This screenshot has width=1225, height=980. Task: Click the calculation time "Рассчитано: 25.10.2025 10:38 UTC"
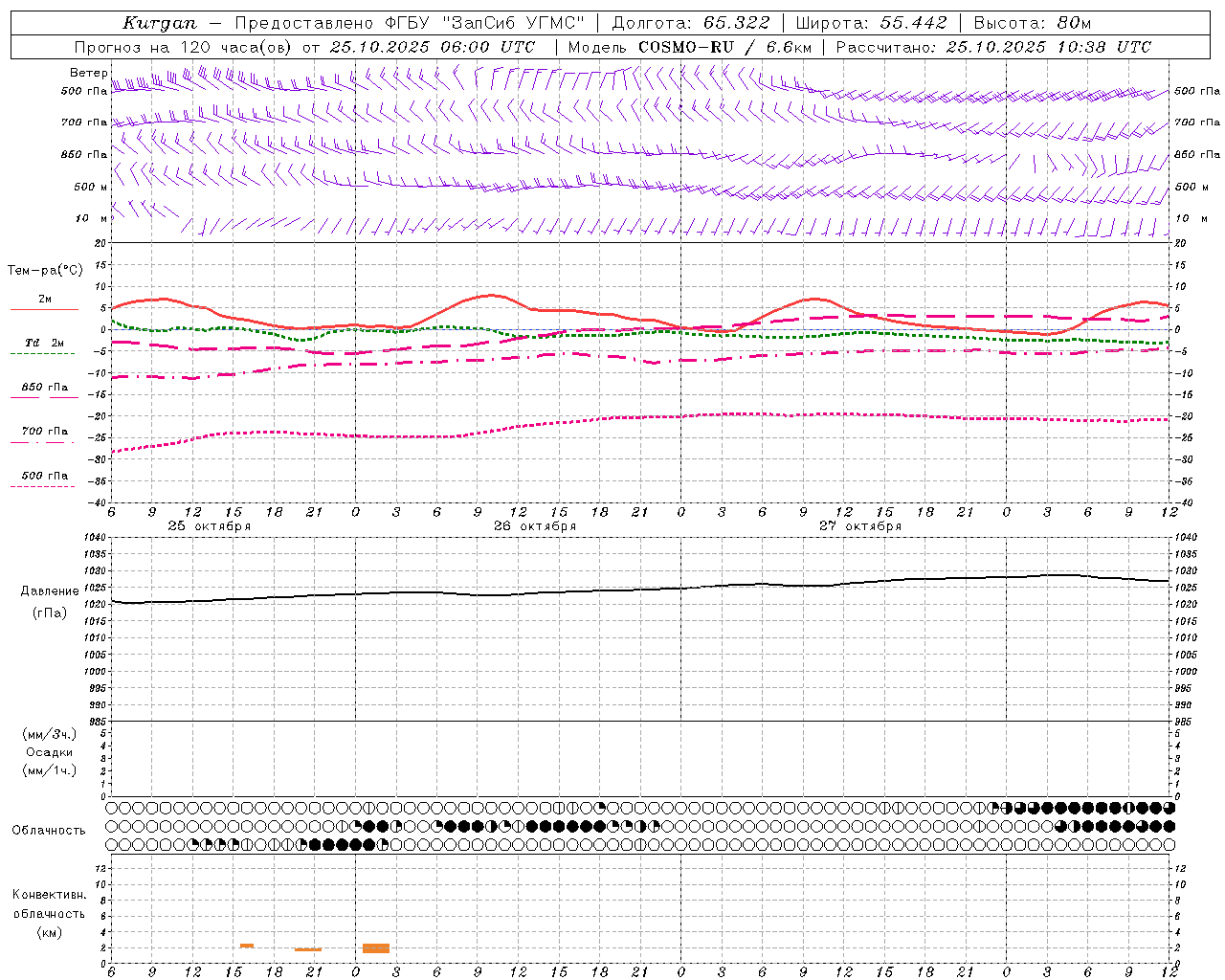(993, 47)
